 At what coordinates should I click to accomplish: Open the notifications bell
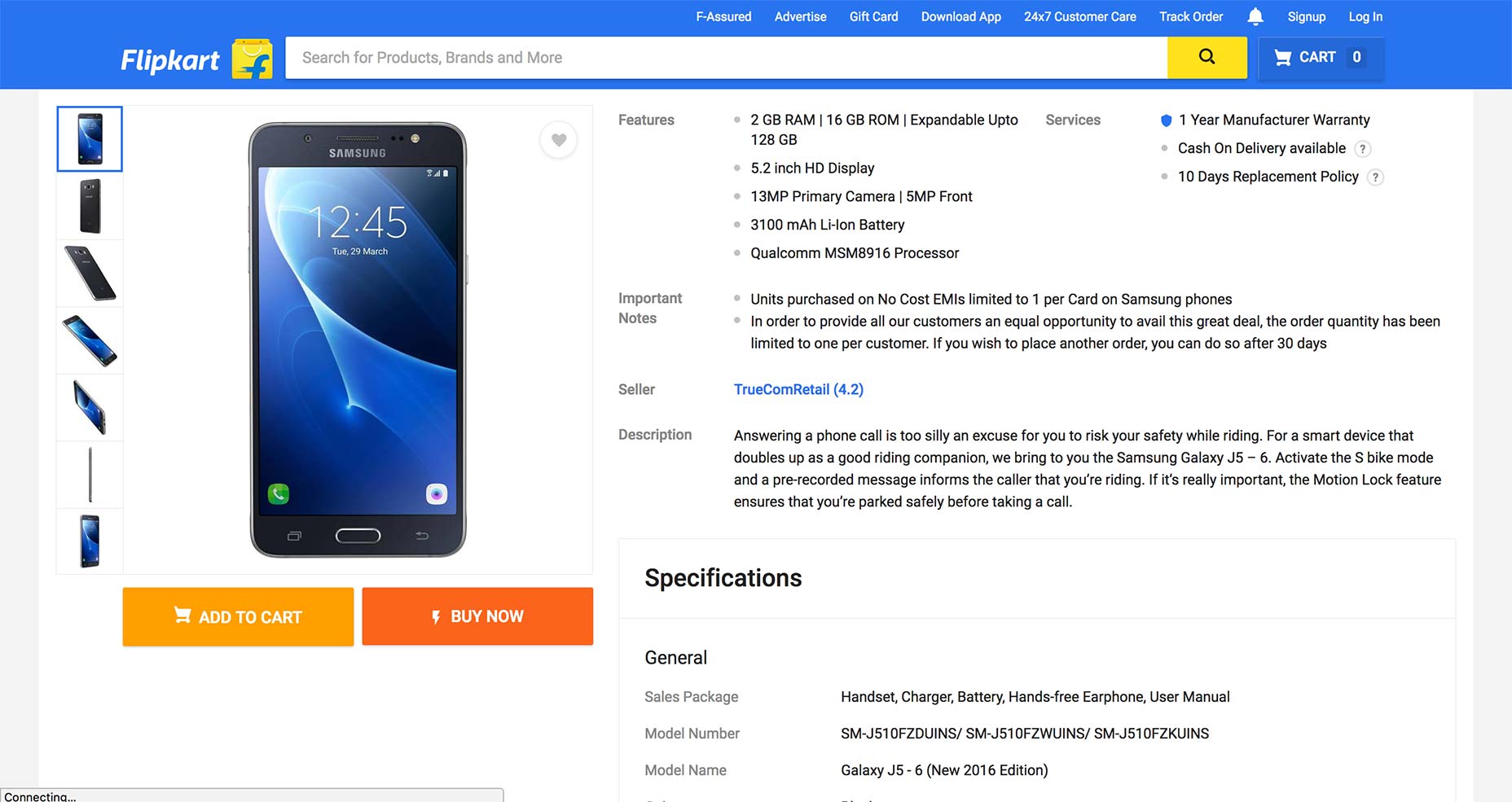tap(1255, 16)
